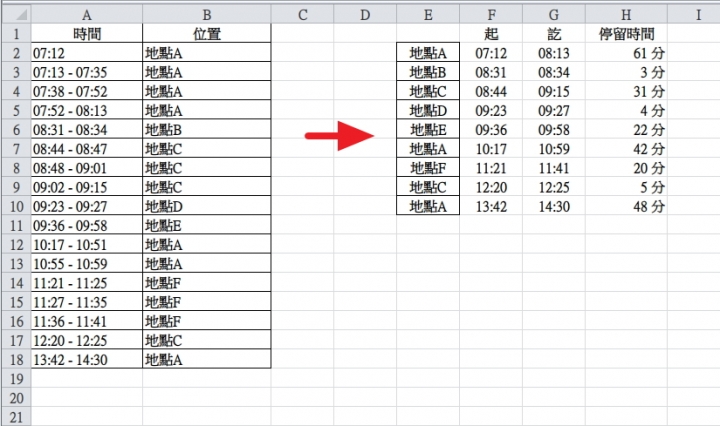Select row 19 header
This screenshot has height=426, width=720.
[x=17, y=379]
